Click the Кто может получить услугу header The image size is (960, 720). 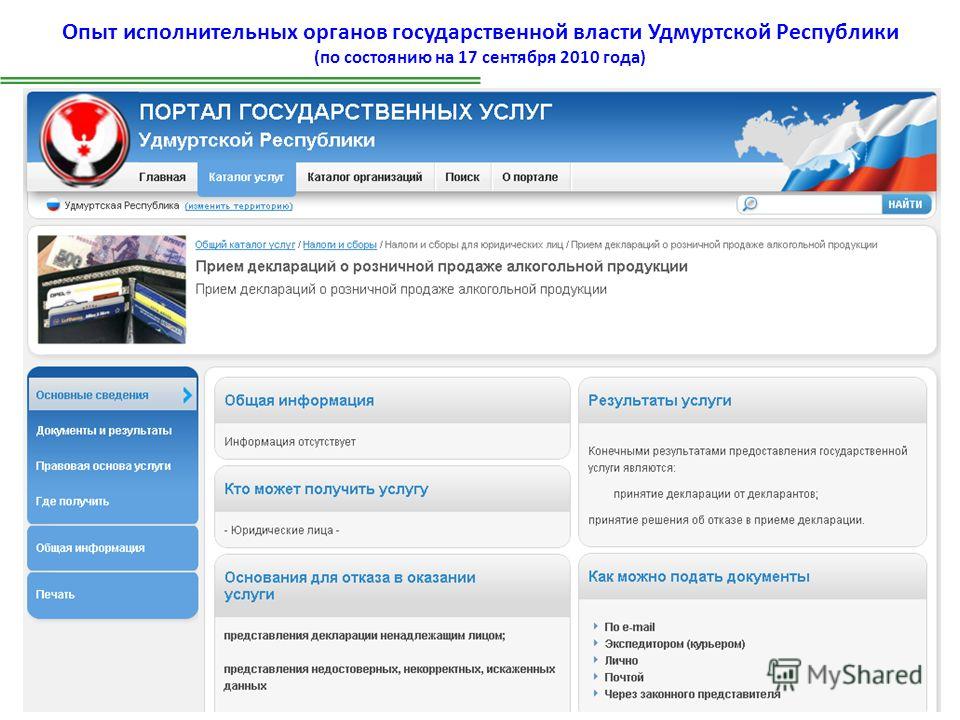[392, 489]
